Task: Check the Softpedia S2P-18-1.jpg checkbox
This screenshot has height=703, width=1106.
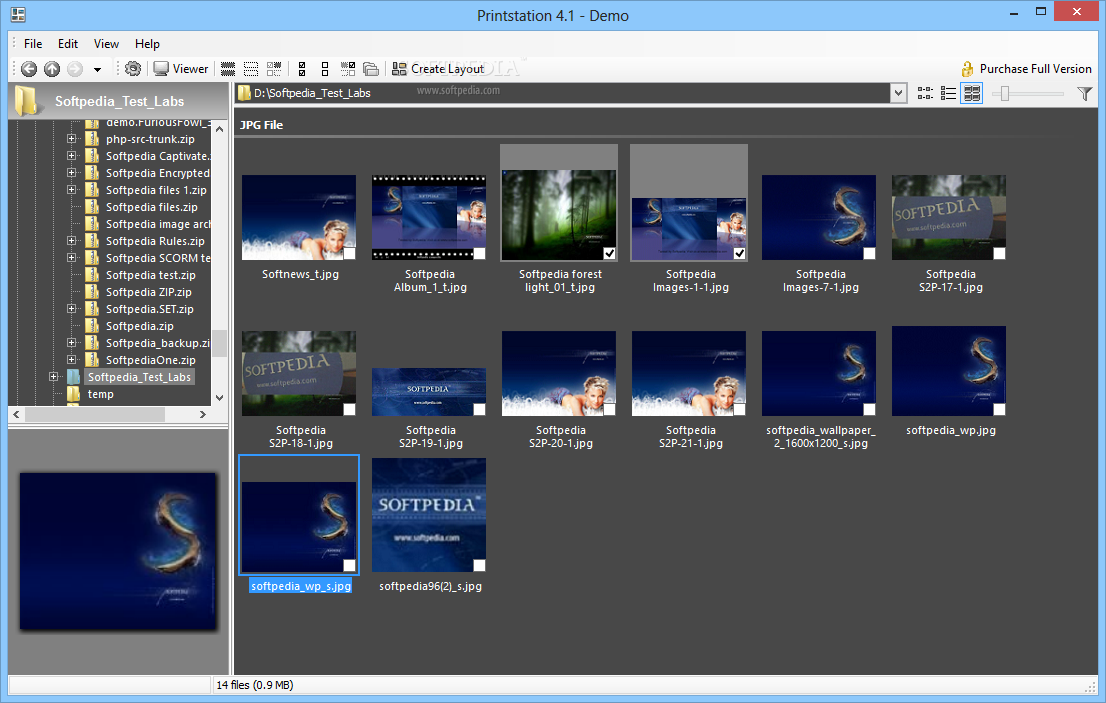Action: tap(349, 409)
